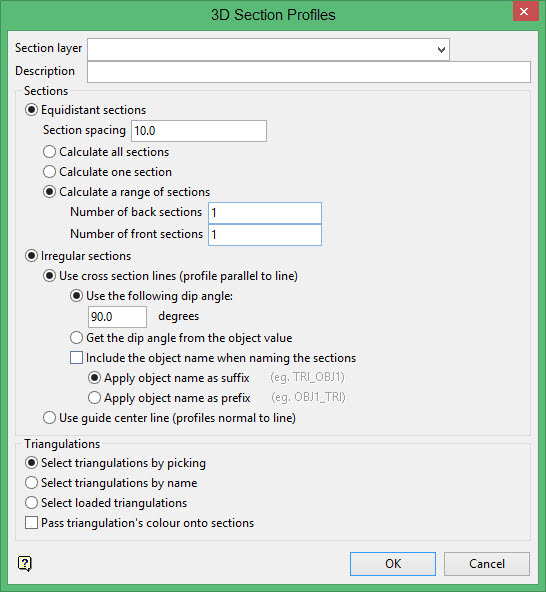Edit the dip angle degrees field

pyautogui.click(x=117, y=316)
